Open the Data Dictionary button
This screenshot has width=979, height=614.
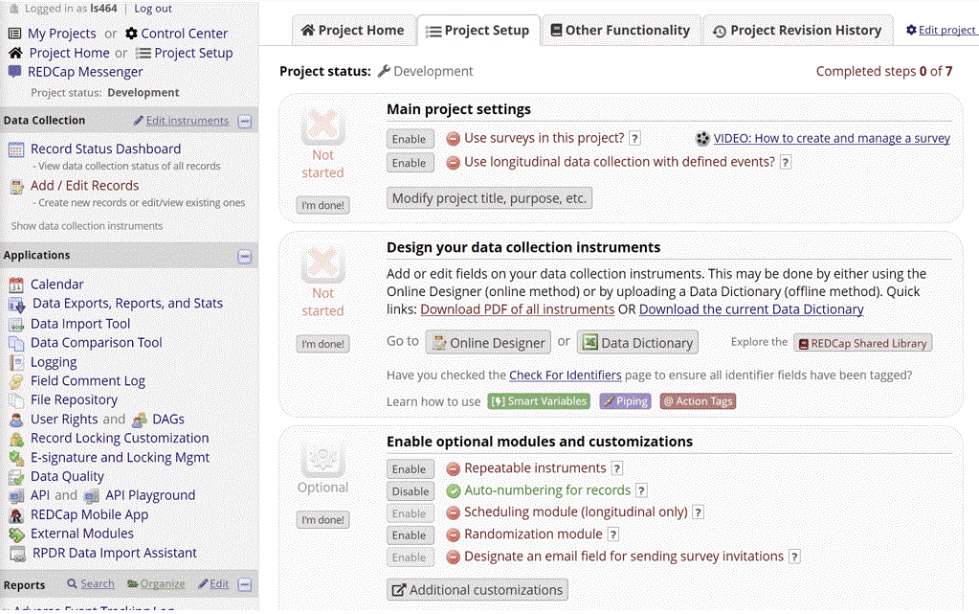click(637, 343)
